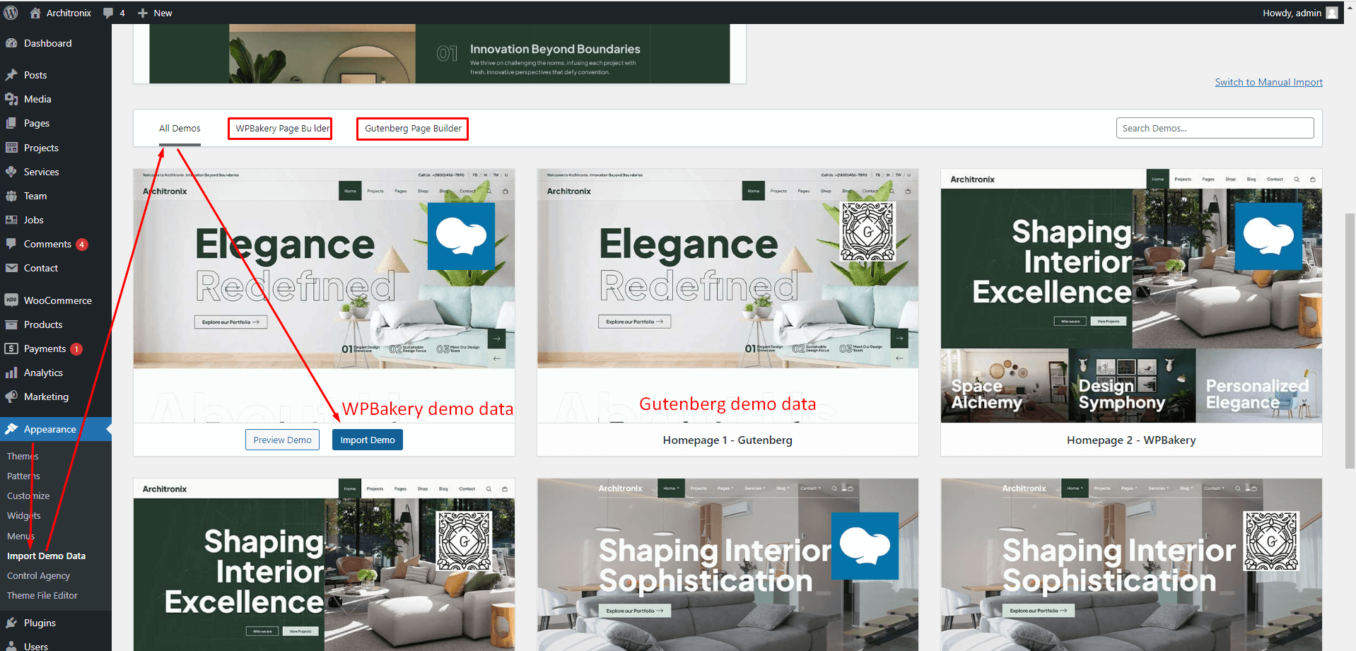
Task: Open the Customize submenu item
Action: [28, 496]
